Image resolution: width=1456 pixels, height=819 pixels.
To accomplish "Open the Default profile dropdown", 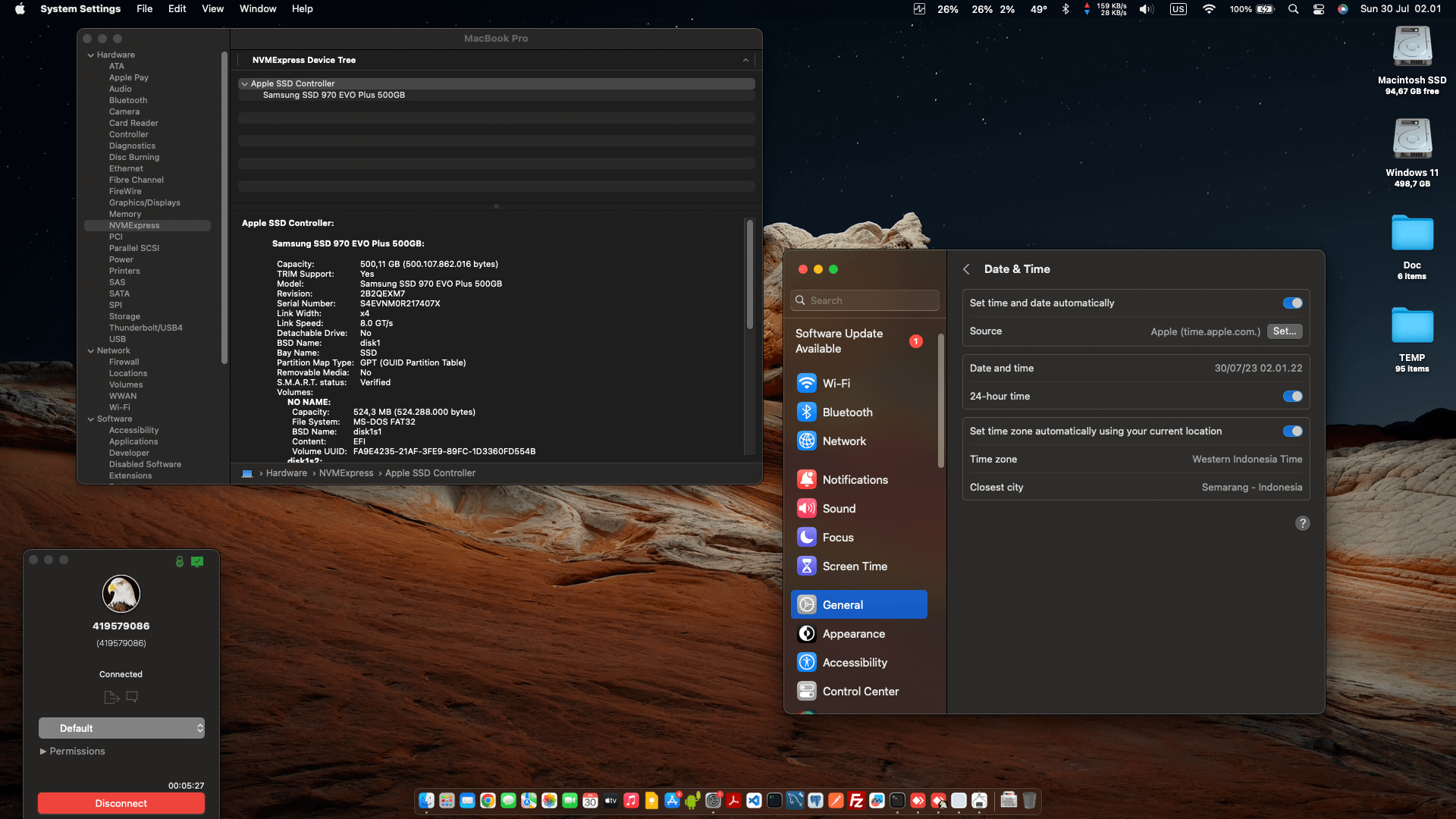I will 121,728.
